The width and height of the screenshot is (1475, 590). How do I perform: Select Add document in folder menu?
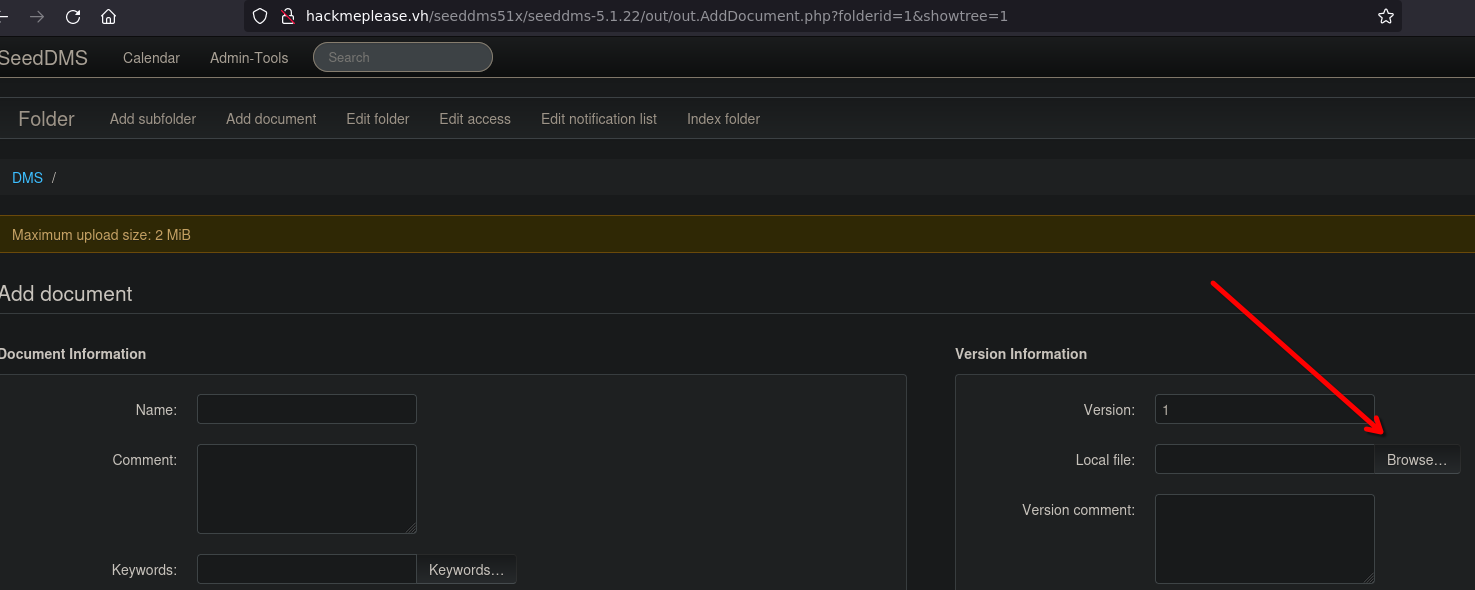(x=271, y=119)
